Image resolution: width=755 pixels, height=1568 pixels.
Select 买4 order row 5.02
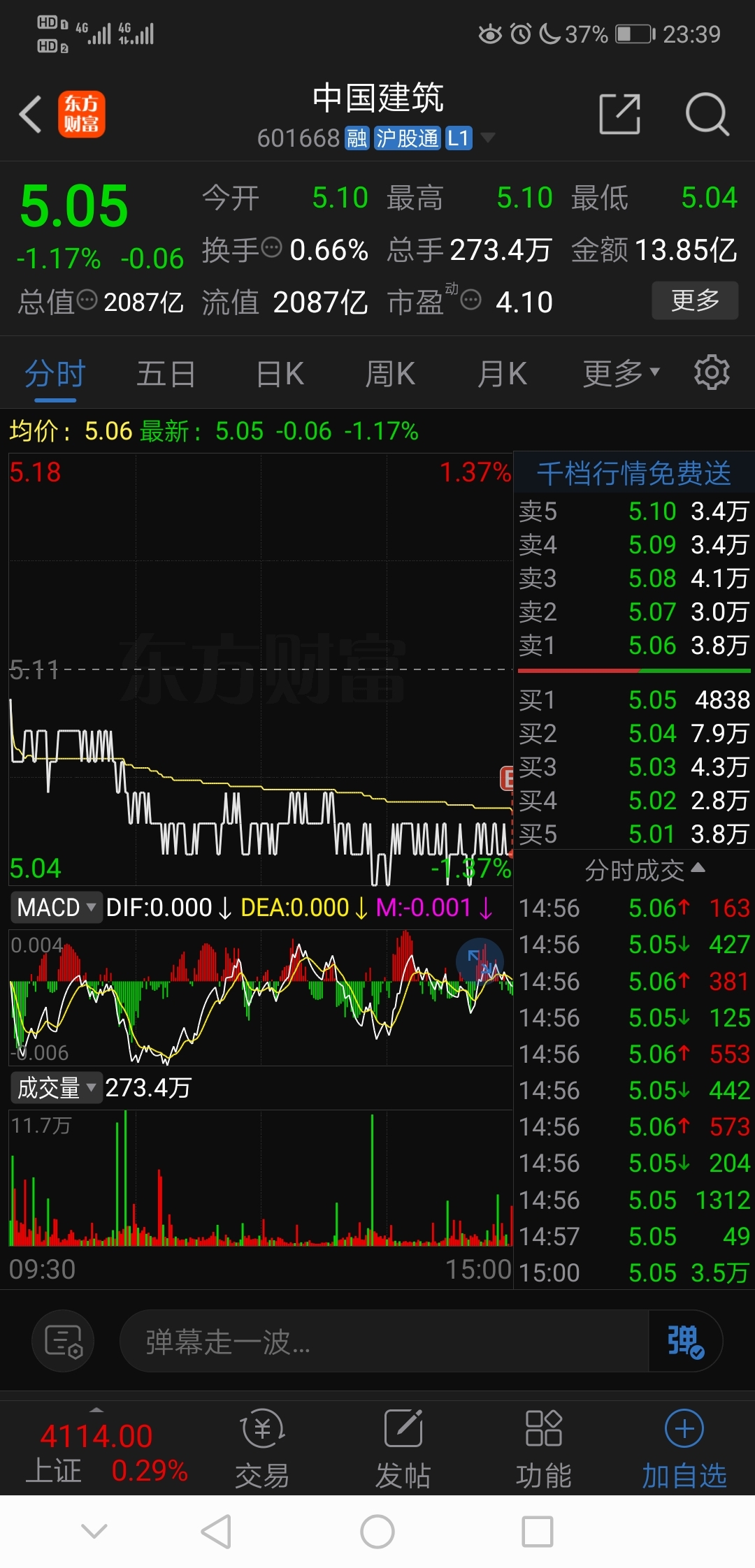[634, 800]
